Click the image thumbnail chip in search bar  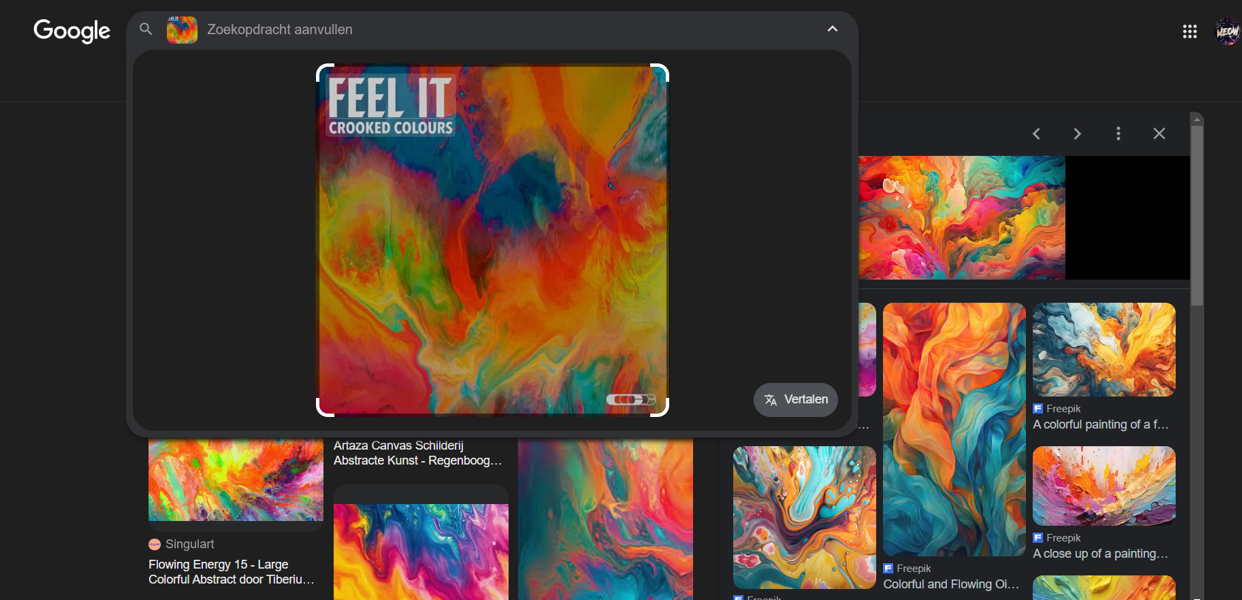click(182, 30)
